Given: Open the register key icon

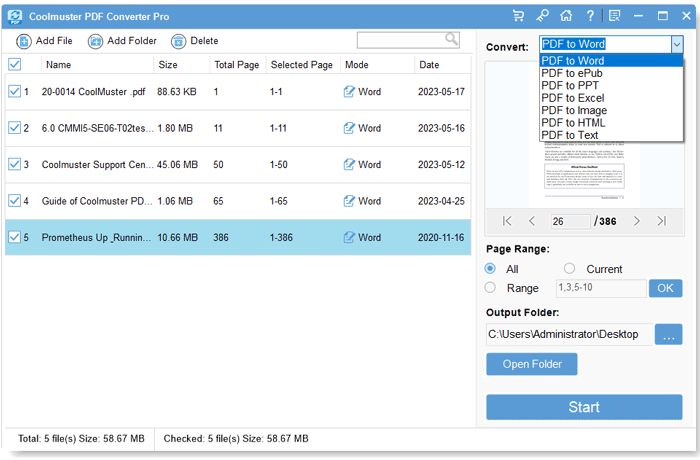Looking at the screenshot, I should point(542,16).
